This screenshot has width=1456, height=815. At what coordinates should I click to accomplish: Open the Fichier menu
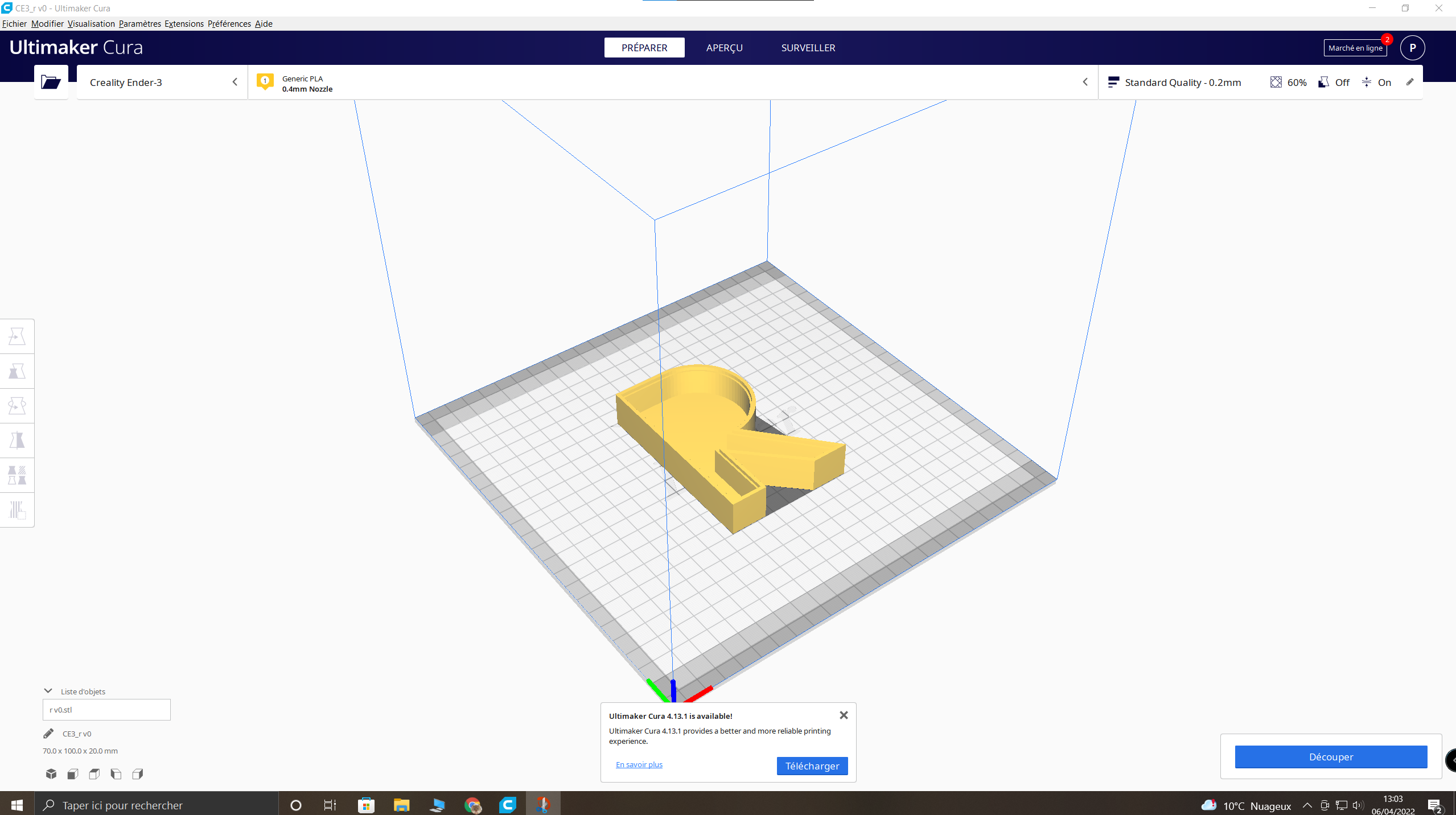point(14,24)
